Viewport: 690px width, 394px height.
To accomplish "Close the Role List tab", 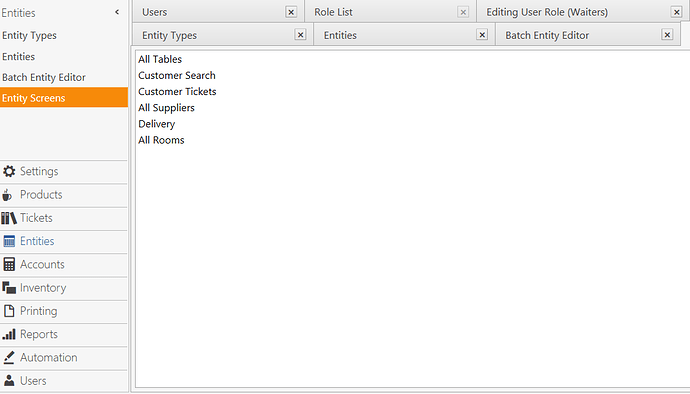I will [x=463, y=12].
